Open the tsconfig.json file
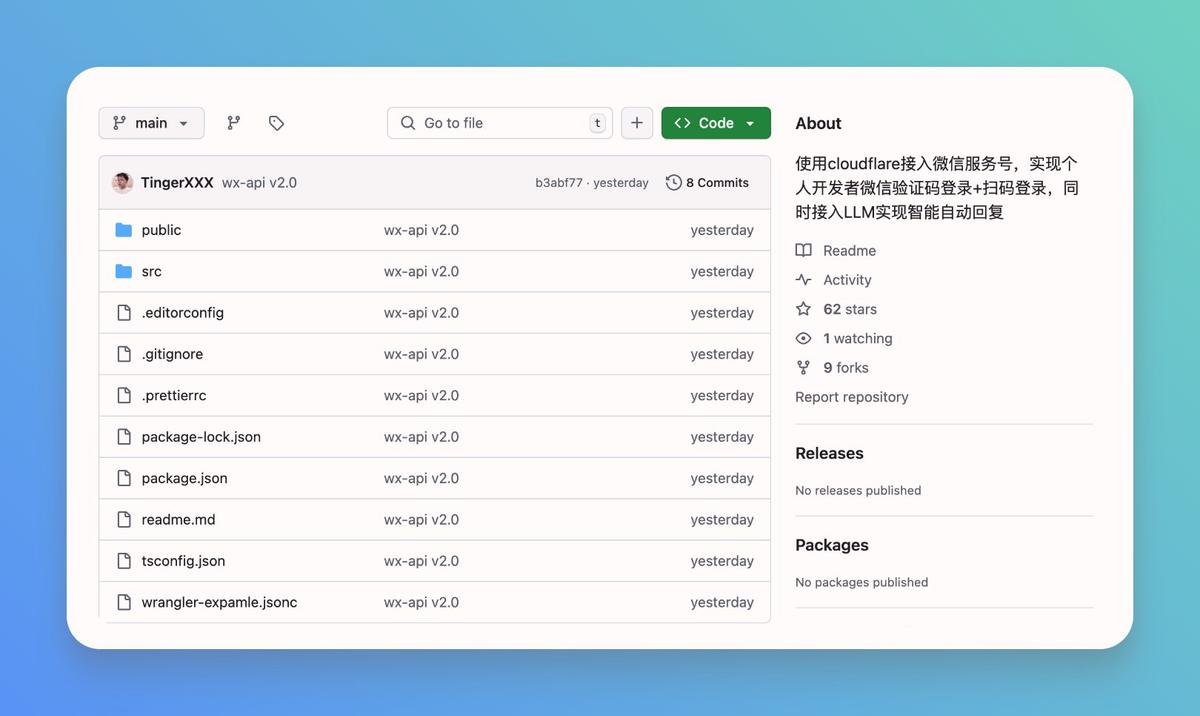Viewport: 1200px width, 716px height. tap(184, 561)
